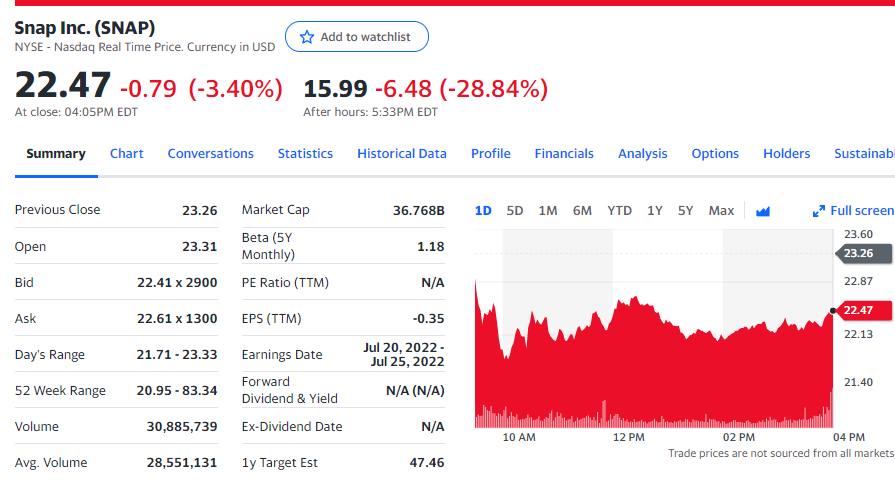Click the gray 23.26 previous close marker
Image resolution: width=895 pixels, height=481 pixels.
(863, 253)
